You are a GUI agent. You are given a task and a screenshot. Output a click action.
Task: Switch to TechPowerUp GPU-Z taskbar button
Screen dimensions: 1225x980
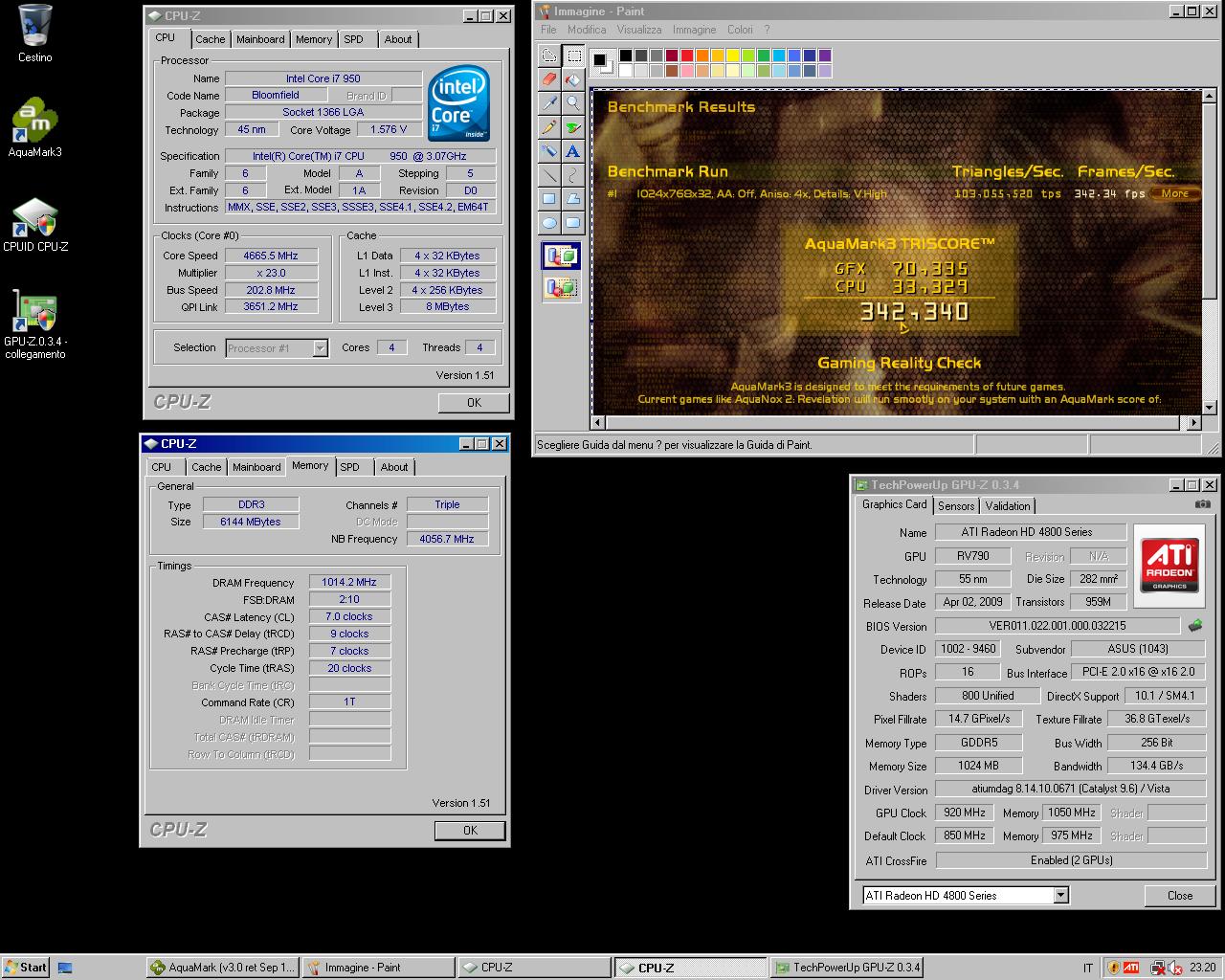coord(846,968)
